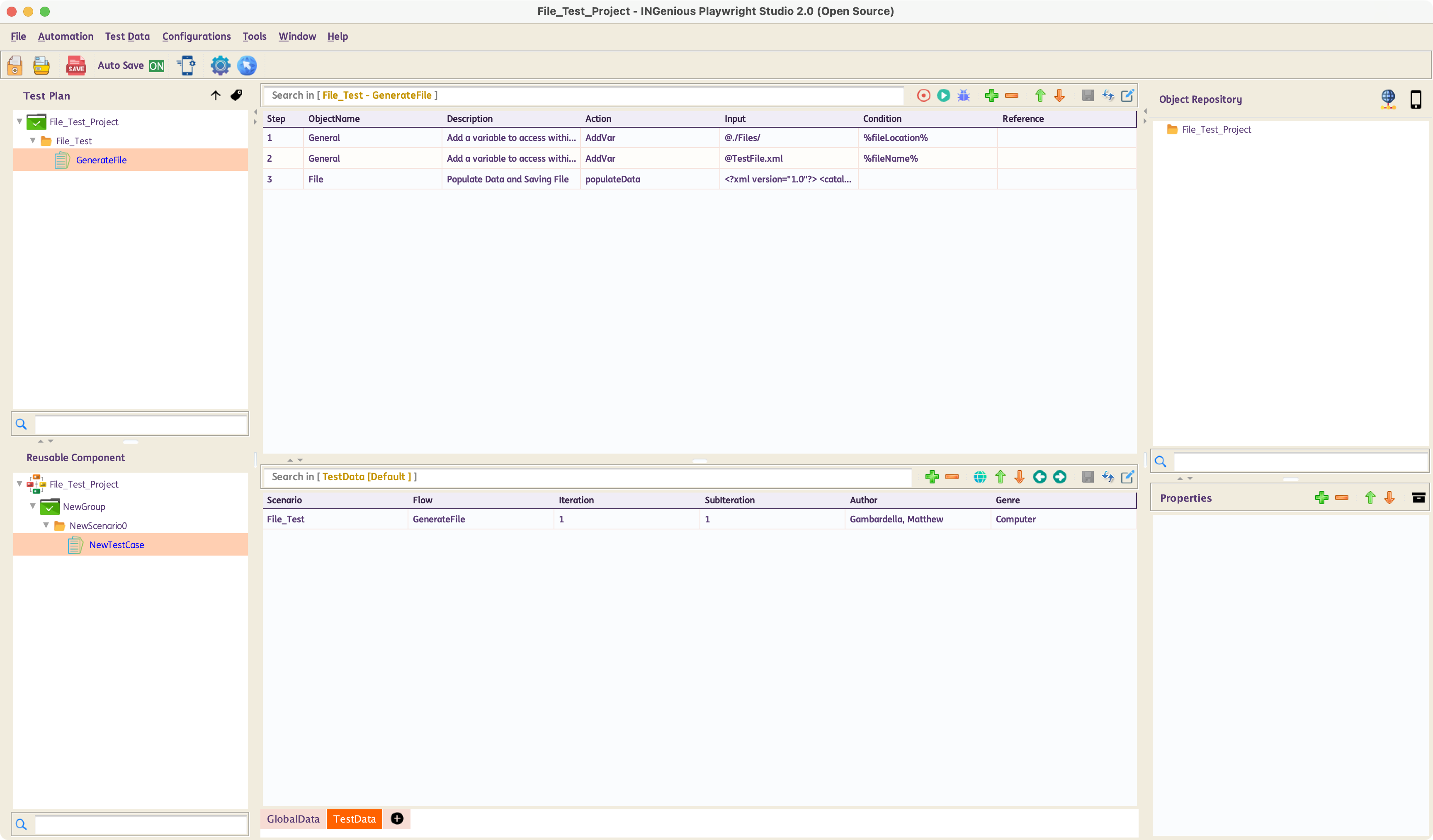
Task: Collapse File_Test_Project in Reusable Component tree
Action: tap(19, 483)
